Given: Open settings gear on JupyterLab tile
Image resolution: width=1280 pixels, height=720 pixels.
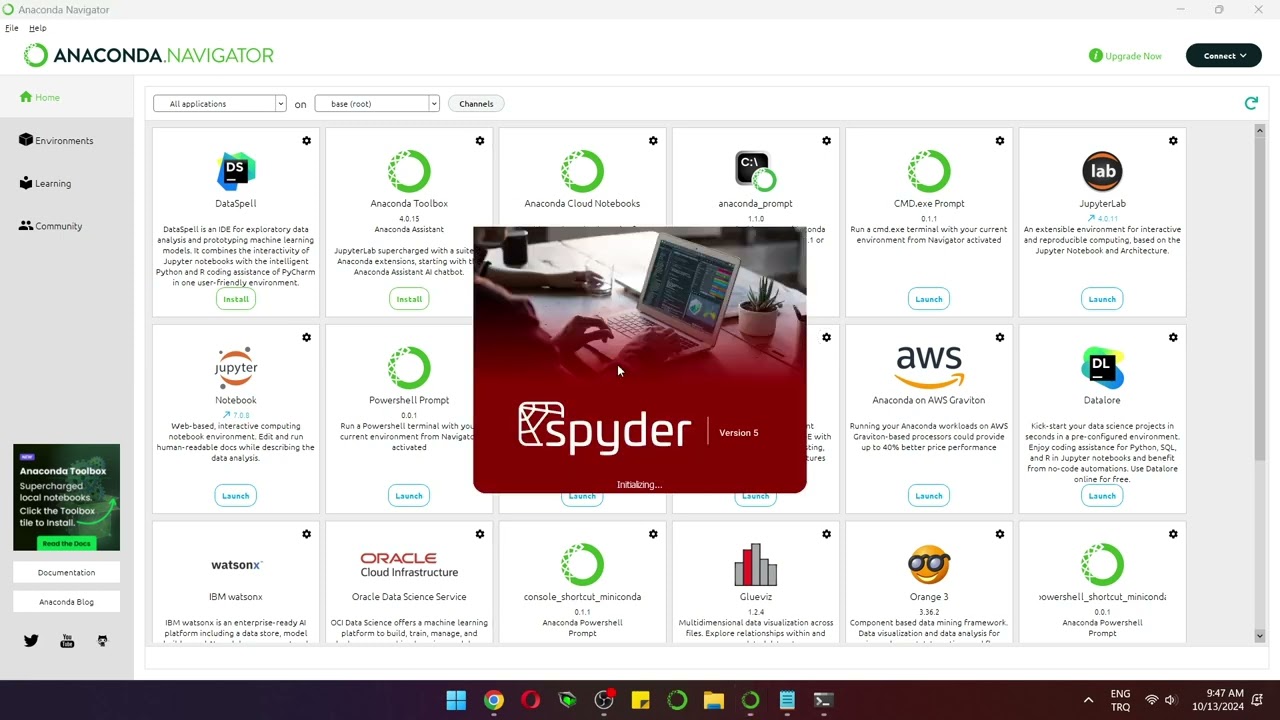Looking at the screenshot, I should [1173, 141].
